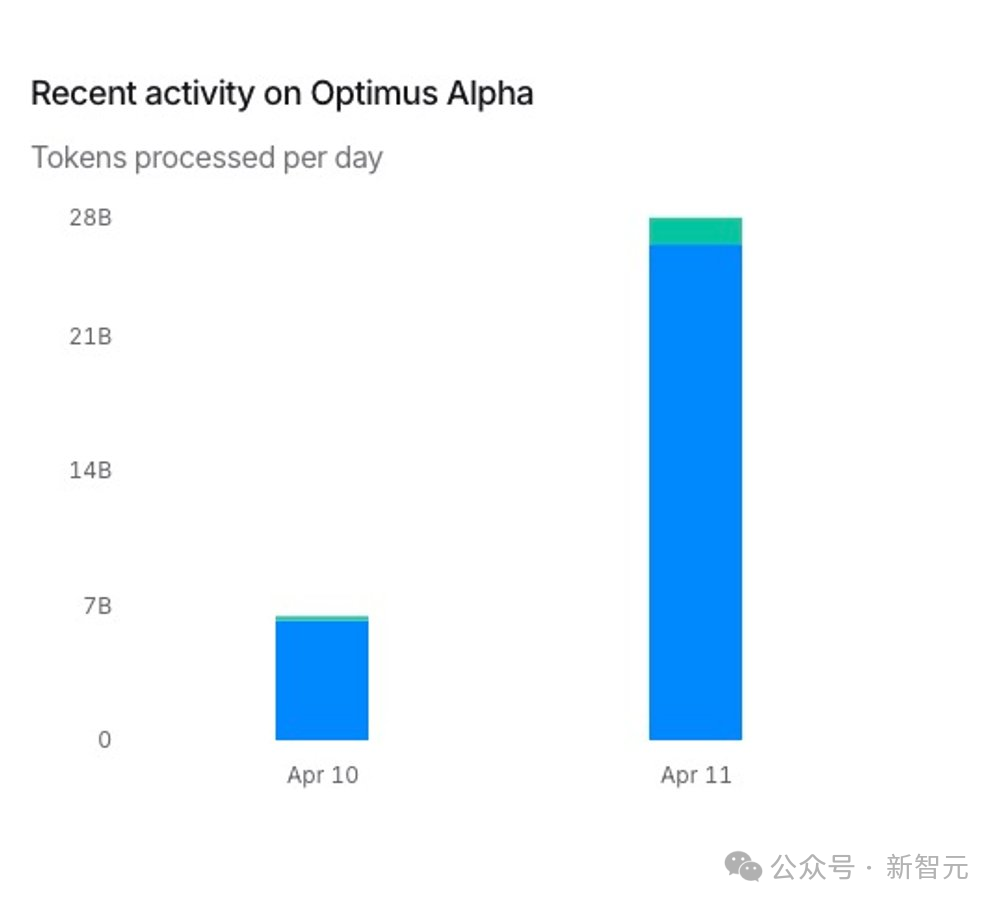Click the blue Apr 10 bar segment
The height and width of the screenshot is (907, 1000).
[x=322, y=680]
